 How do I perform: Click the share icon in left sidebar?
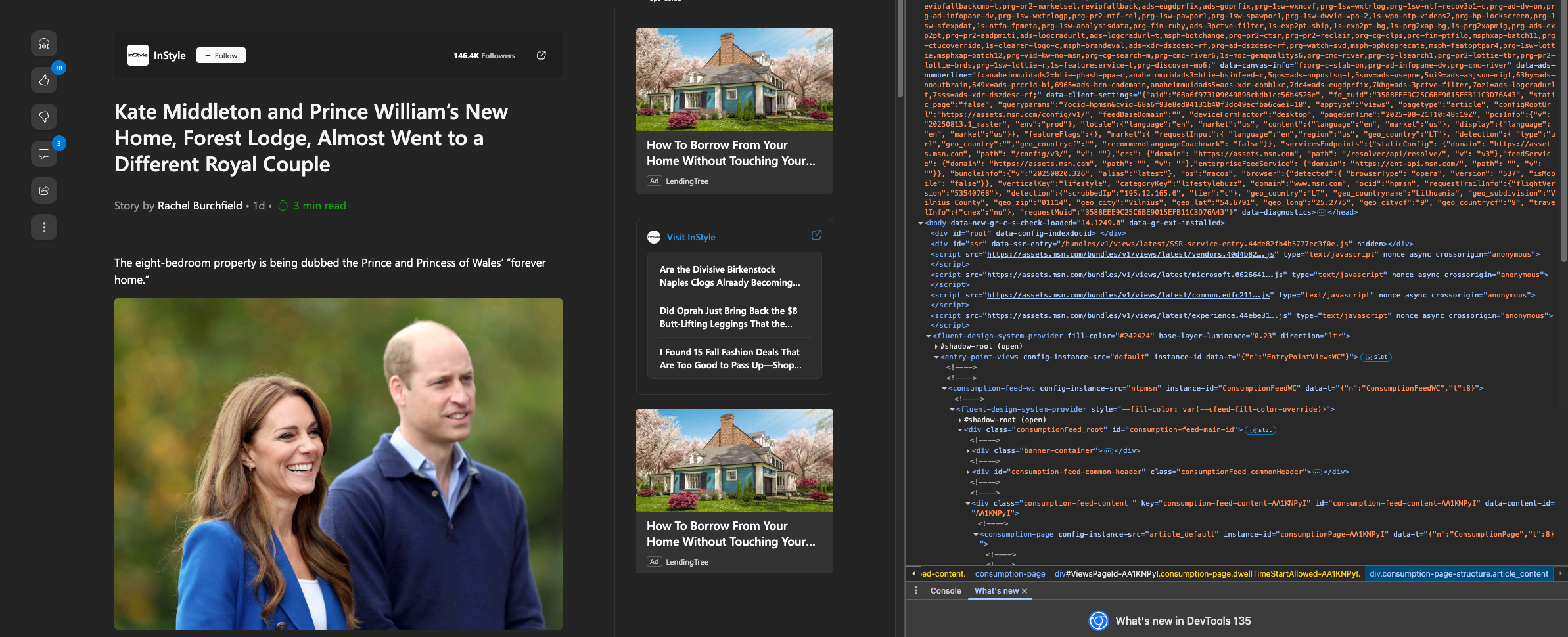pos(44,190)
